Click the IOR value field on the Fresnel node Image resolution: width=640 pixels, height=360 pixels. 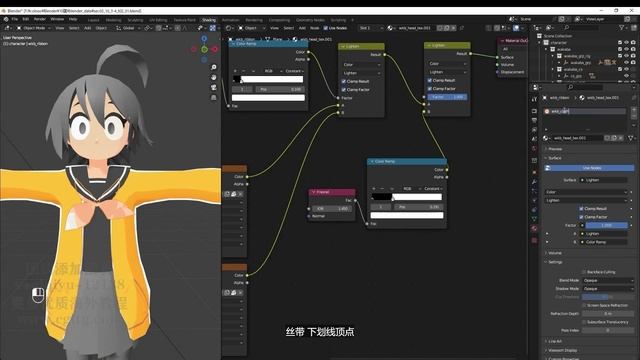click(333, 208)
